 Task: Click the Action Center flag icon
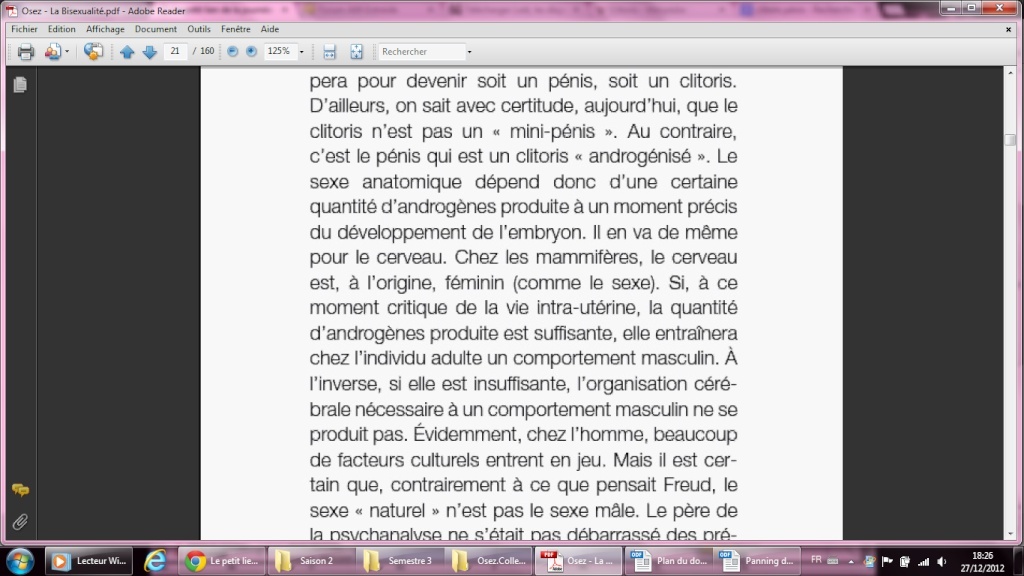pos(887,561)
